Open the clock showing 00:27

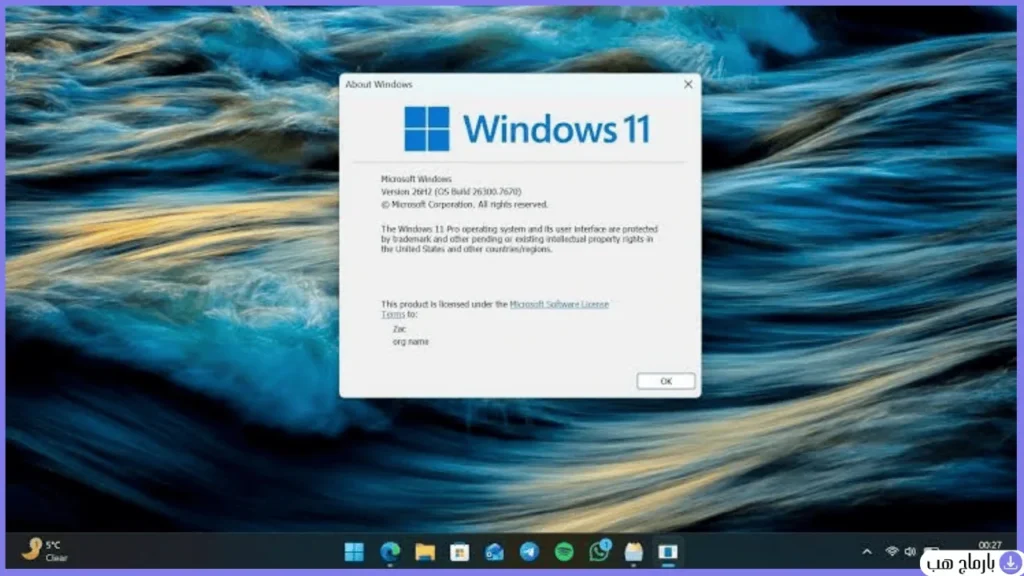pyautogui.click(x=989, y=545)
